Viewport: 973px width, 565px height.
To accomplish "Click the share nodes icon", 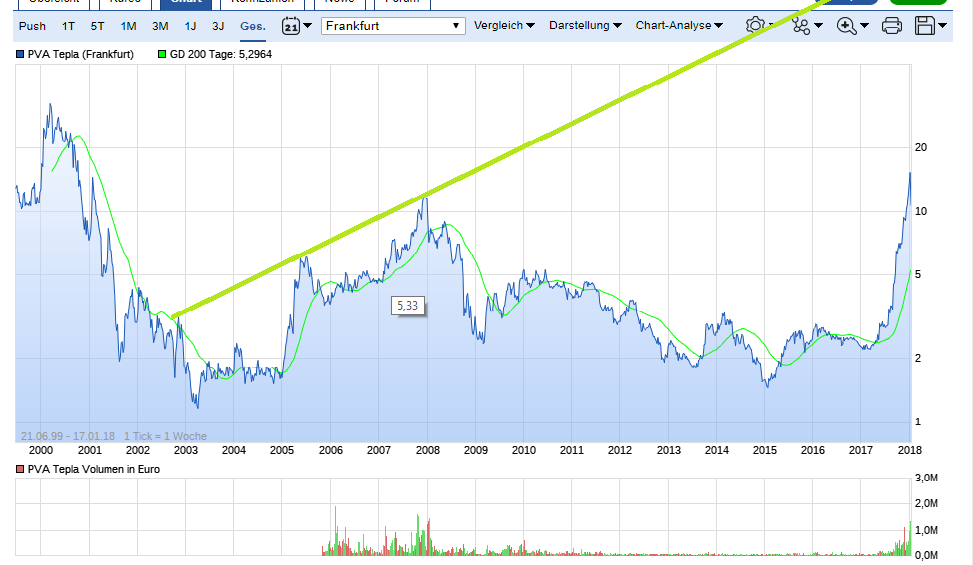I will 801,26.
